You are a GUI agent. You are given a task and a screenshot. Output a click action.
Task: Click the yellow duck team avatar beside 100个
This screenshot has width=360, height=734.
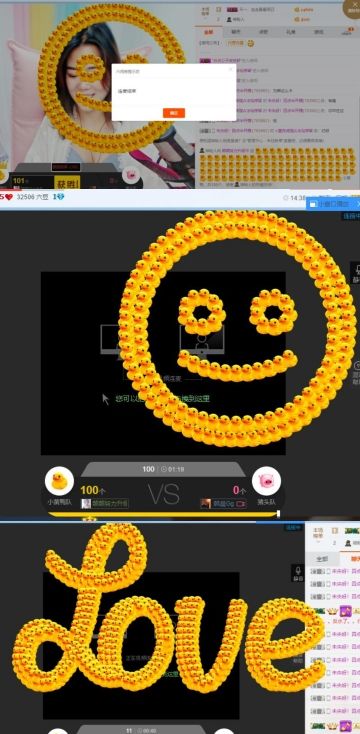coord(59,481)
